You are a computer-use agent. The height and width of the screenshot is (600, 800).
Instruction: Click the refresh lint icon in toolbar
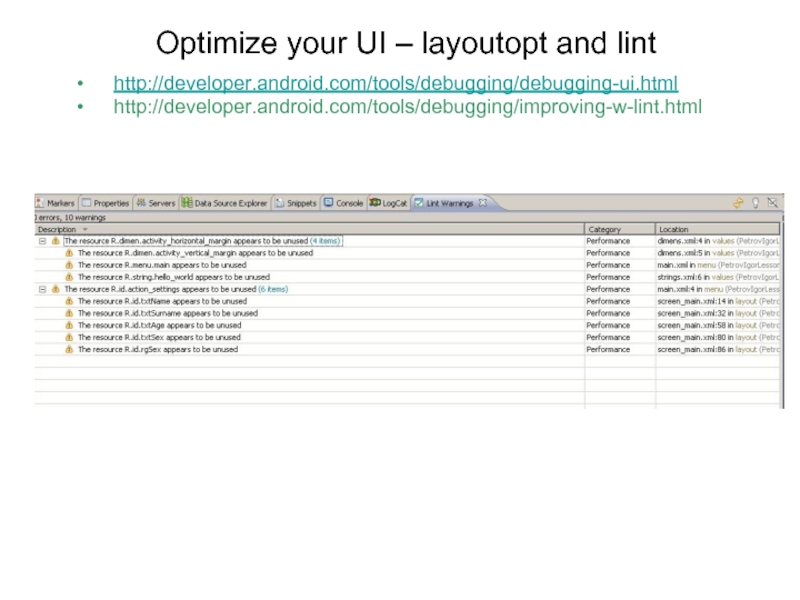pyautogui.click(x=737, y=203)
